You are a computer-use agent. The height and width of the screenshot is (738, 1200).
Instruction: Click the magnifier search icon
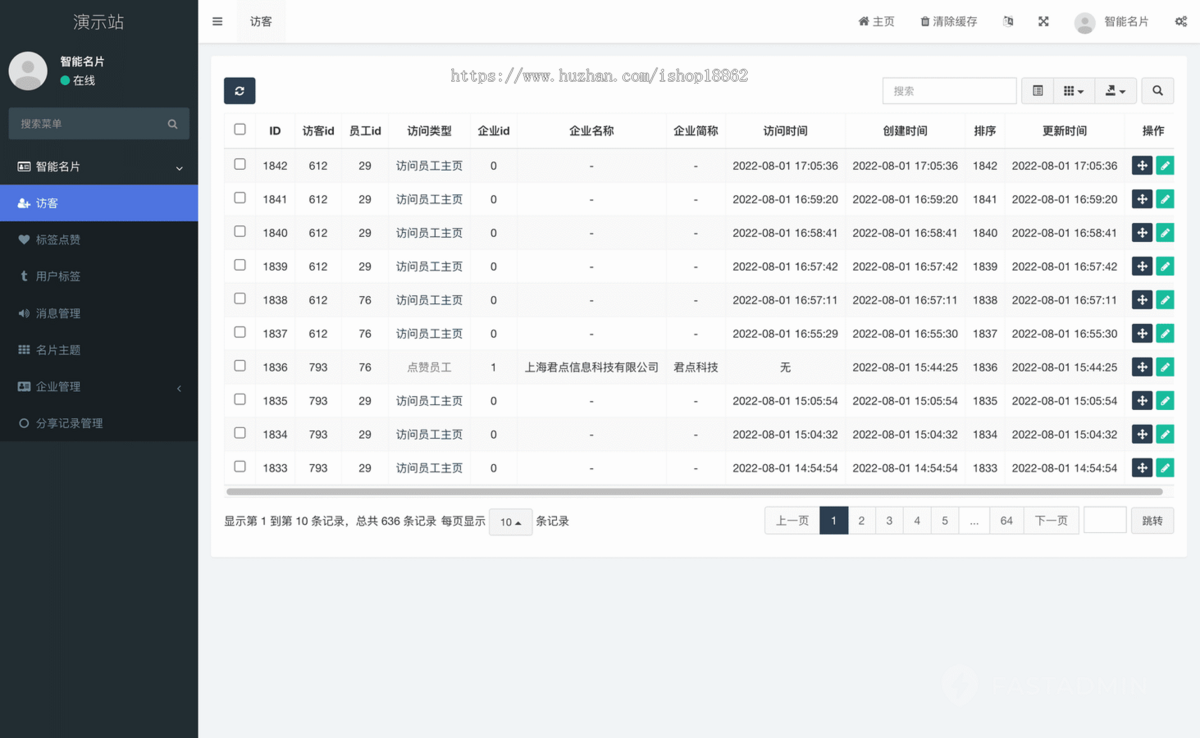[x=1157, y=90]
